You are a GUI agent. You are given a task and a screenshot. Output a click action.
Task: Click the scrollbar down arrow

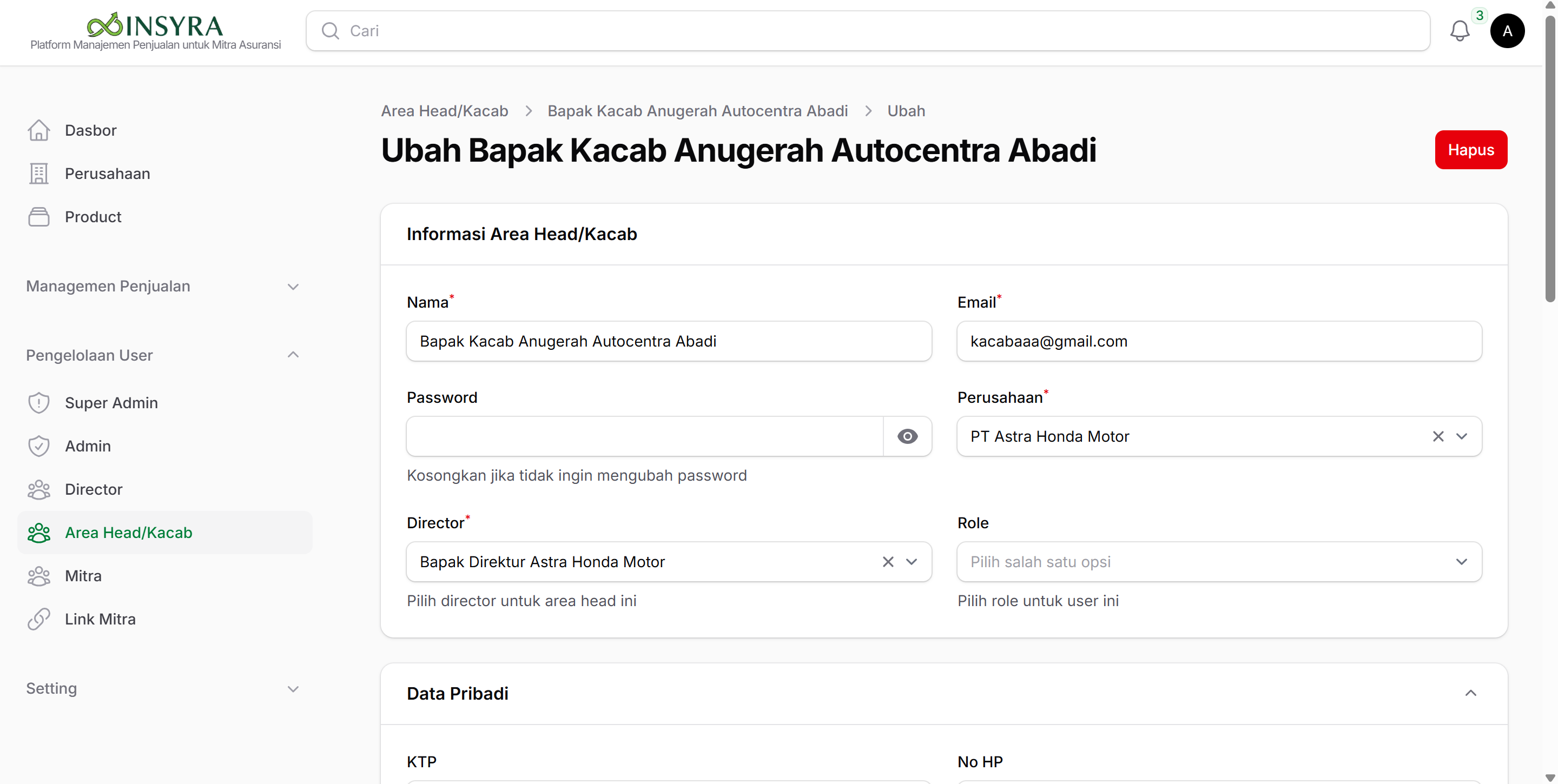click(1550, 778)
